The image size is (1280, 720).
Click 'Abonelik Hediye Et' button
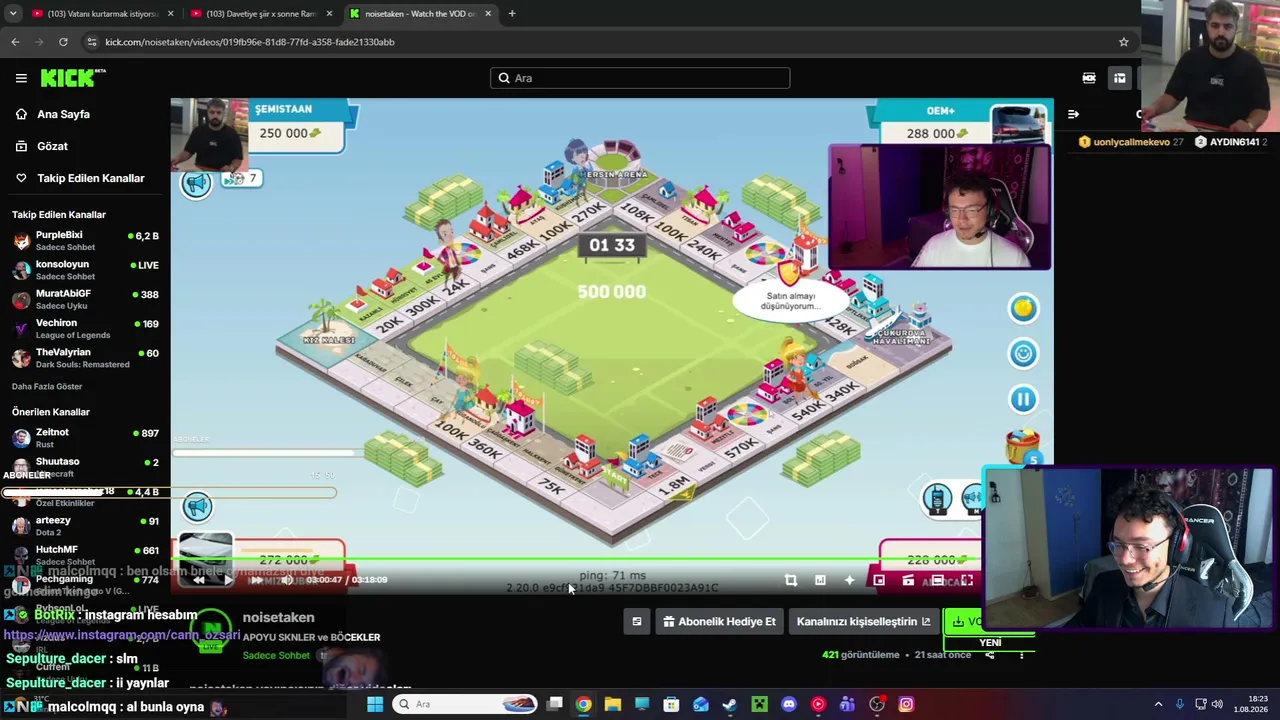719,622
